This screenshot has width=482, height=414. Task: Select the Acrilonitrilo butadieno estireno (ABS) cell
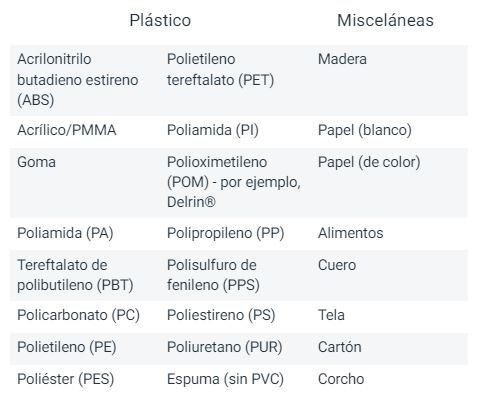pyautogui.click(x=78, y=80)
